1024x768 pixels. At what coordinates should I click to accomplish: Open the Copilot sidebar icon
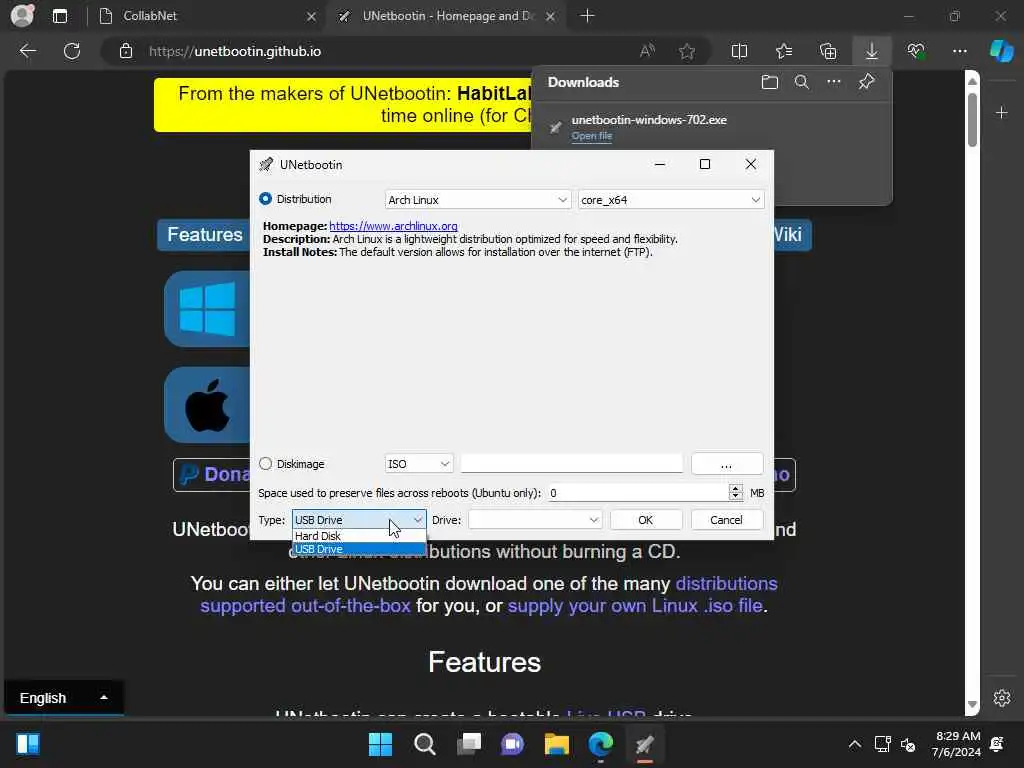1002,51
